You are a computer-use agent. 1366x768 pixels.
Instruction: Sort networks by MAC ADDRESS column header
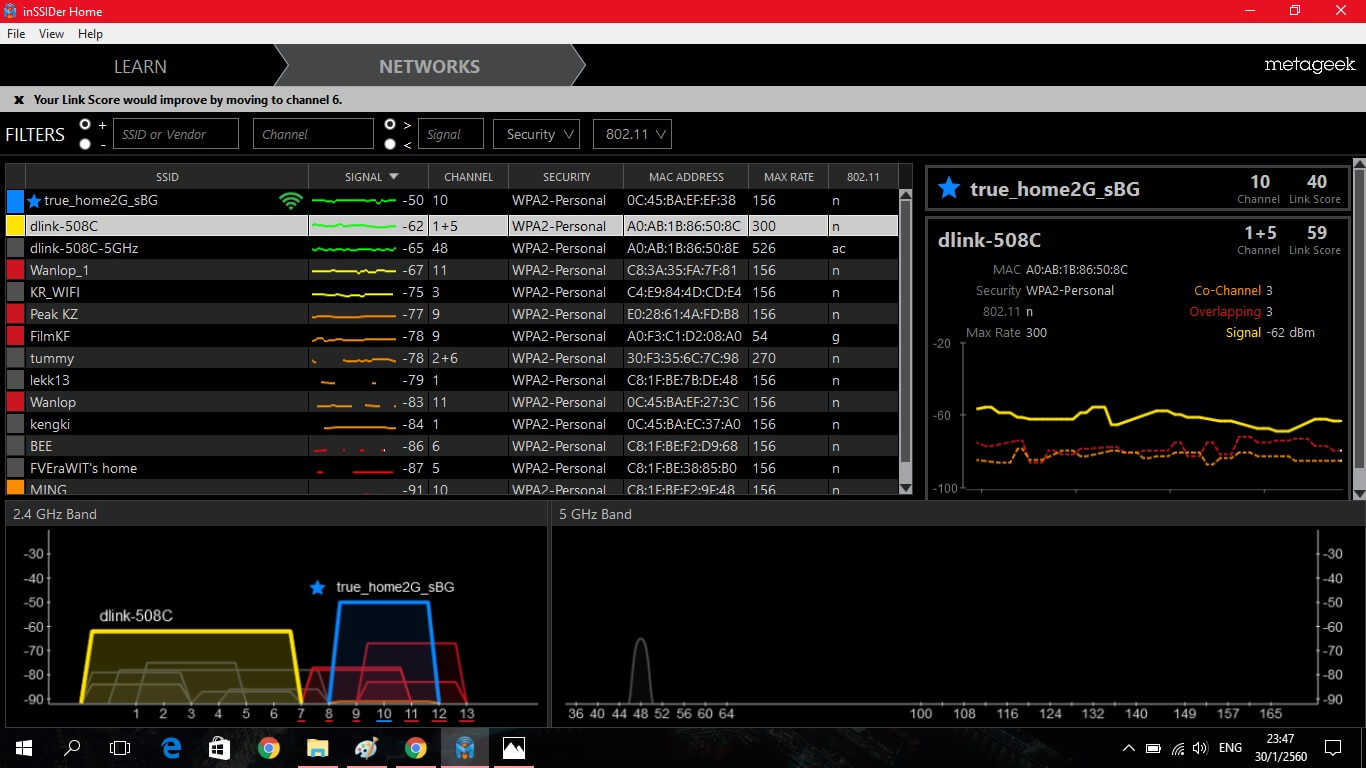(x=686, y=177)
